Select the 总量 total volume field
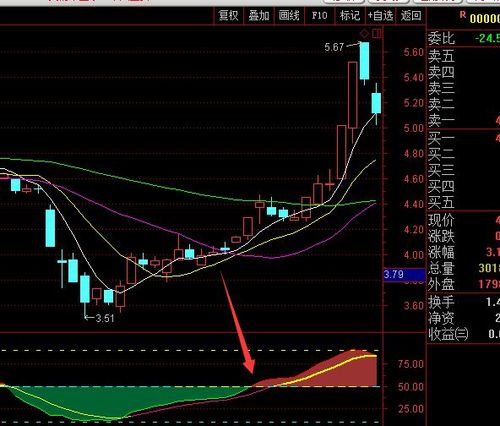Viewport: 500px width, 426px height. point(464,268)
